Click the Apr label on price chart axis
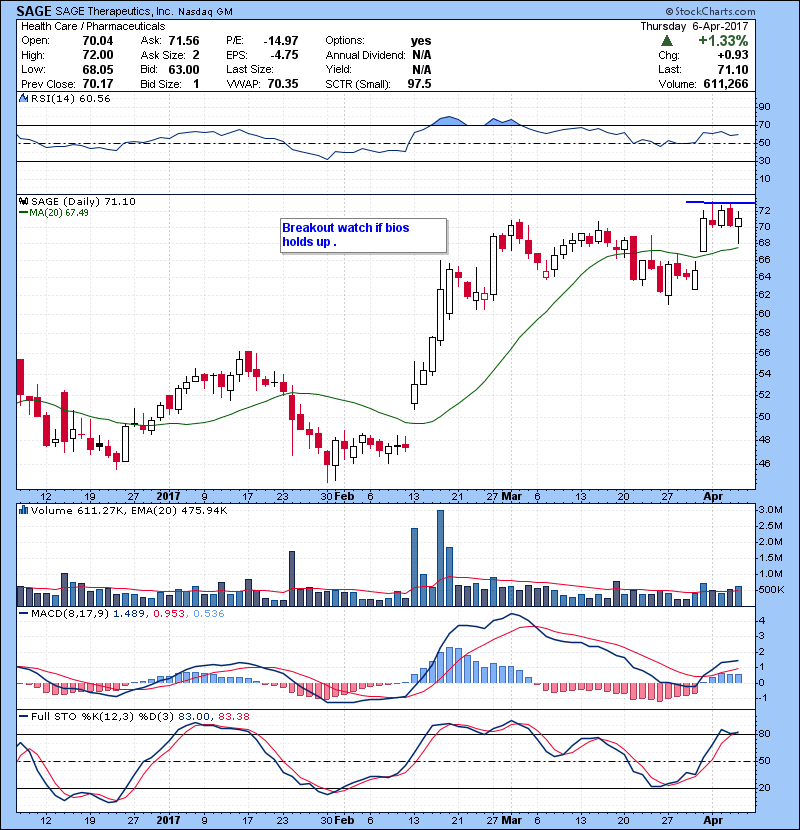Viewport: 800px width, 830px height. [x=713, y=497]
